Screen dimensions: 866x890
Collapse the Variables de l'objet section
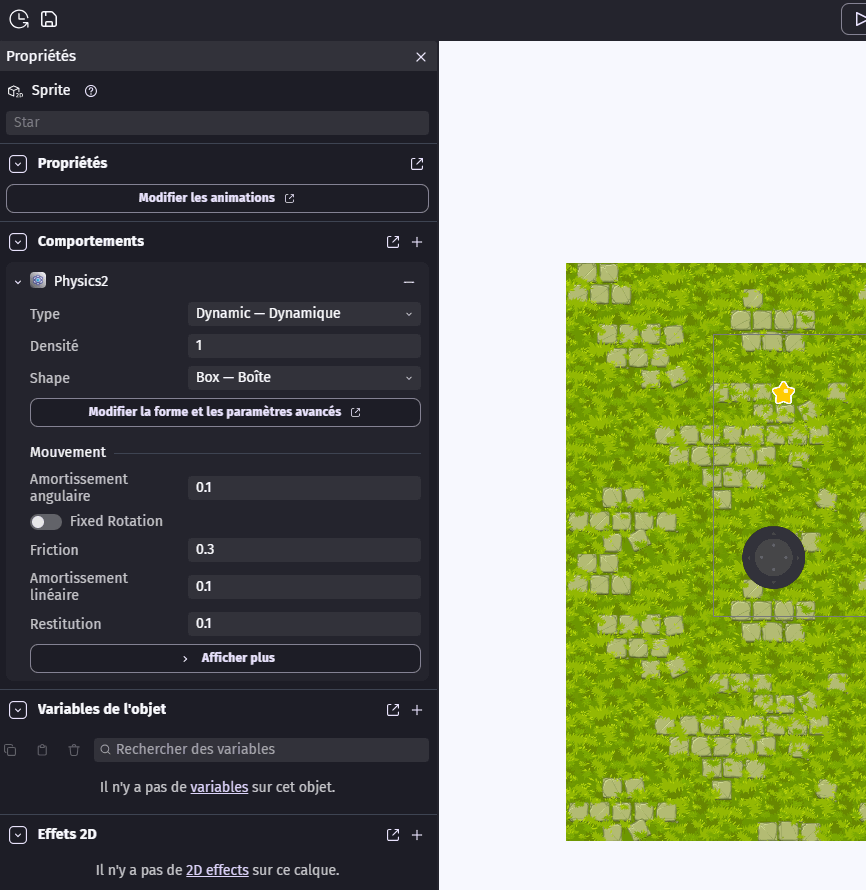[x=18, y=709]
